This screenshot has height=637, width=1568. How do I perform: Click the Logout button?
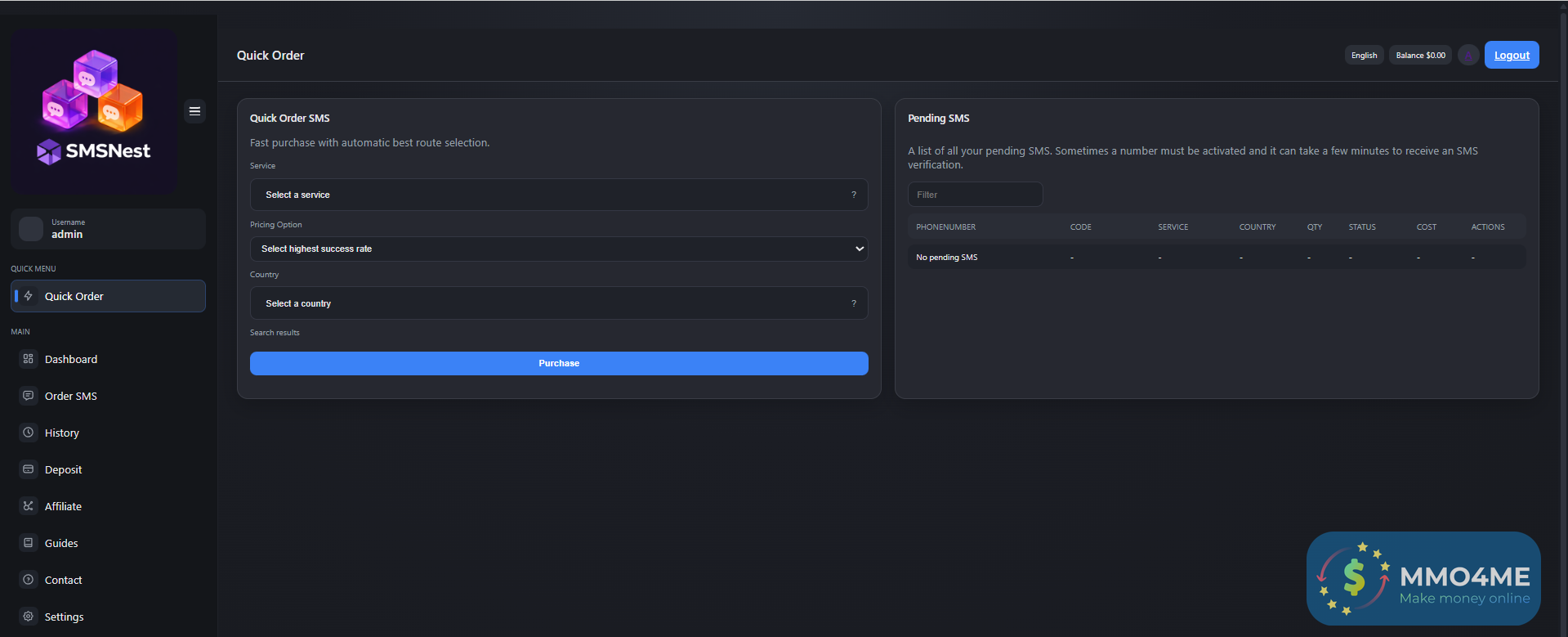click(1511, 56)
